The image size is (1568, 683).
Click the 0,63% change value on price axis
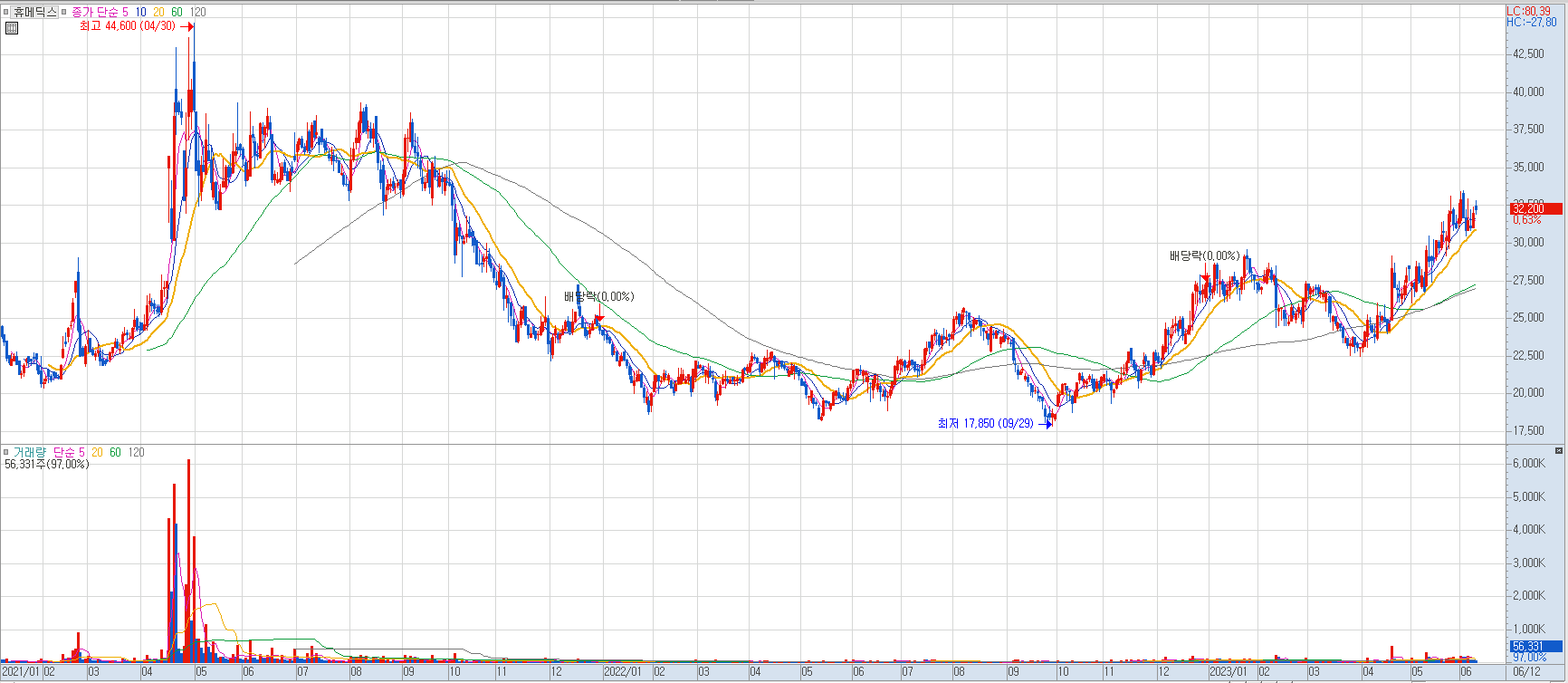tap(1526, 220)
